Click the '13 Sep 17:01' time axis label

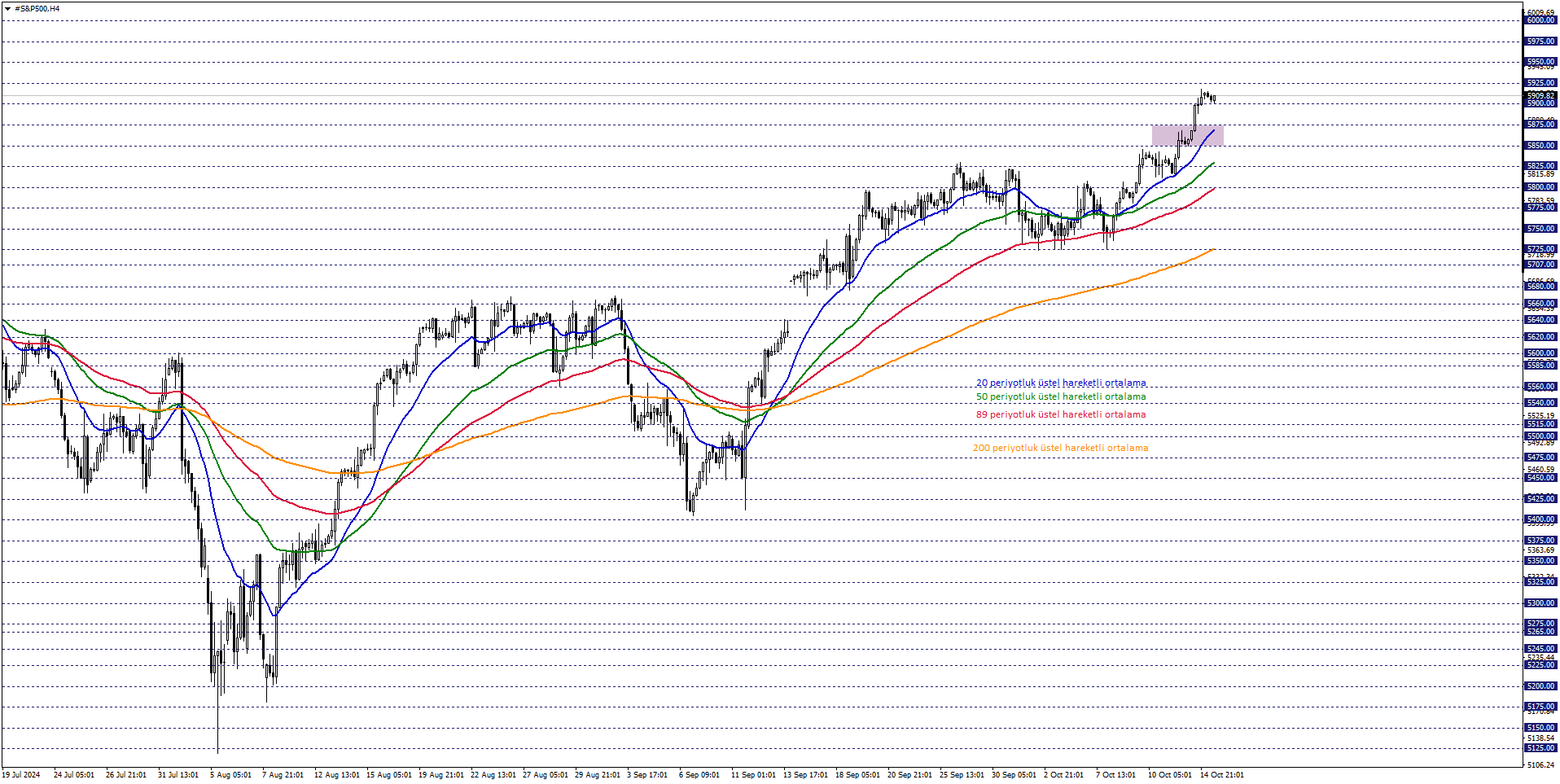point(805,775)
